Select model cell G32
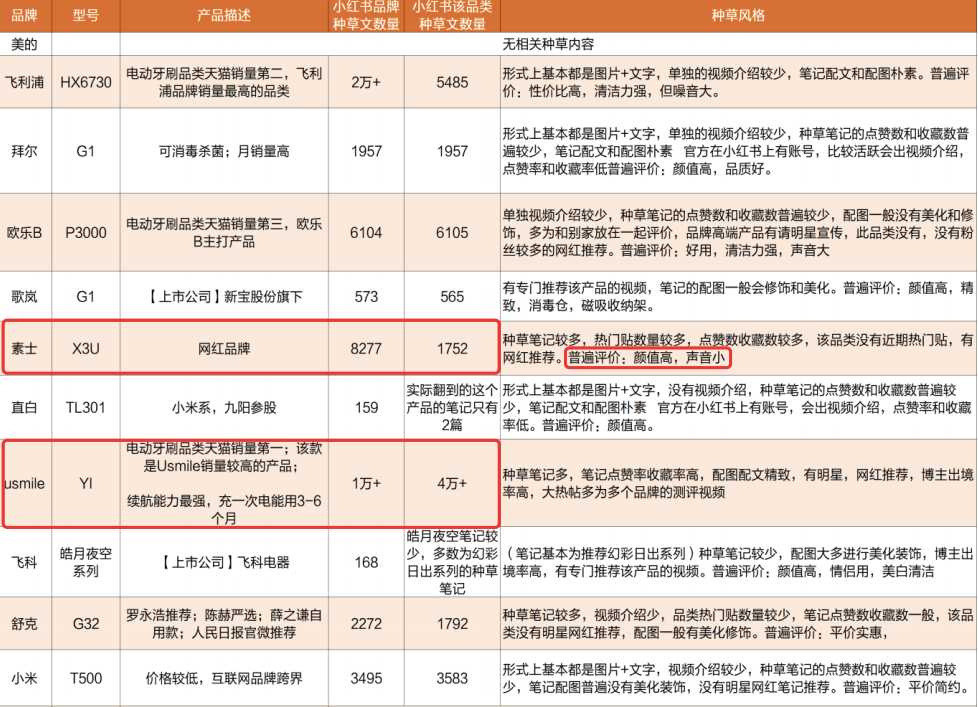This screenshot has height=707, width=978. point(86,623)
